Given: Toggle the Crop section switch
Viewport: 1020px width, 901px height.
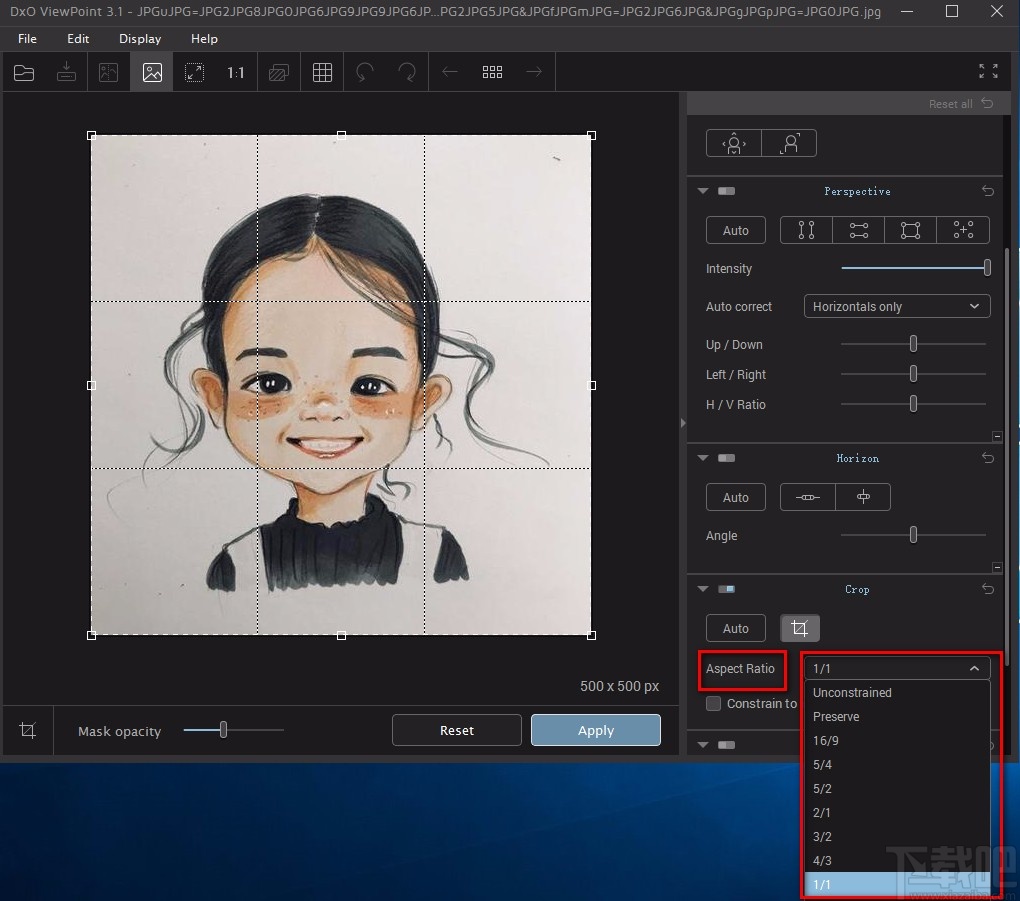Looking at the screenshot, I should 726,589.
